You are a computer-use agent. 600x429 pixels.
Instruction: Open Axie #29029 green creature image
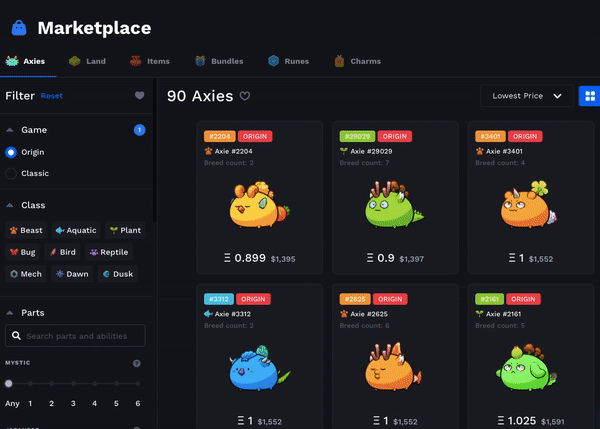click(394, 205)
